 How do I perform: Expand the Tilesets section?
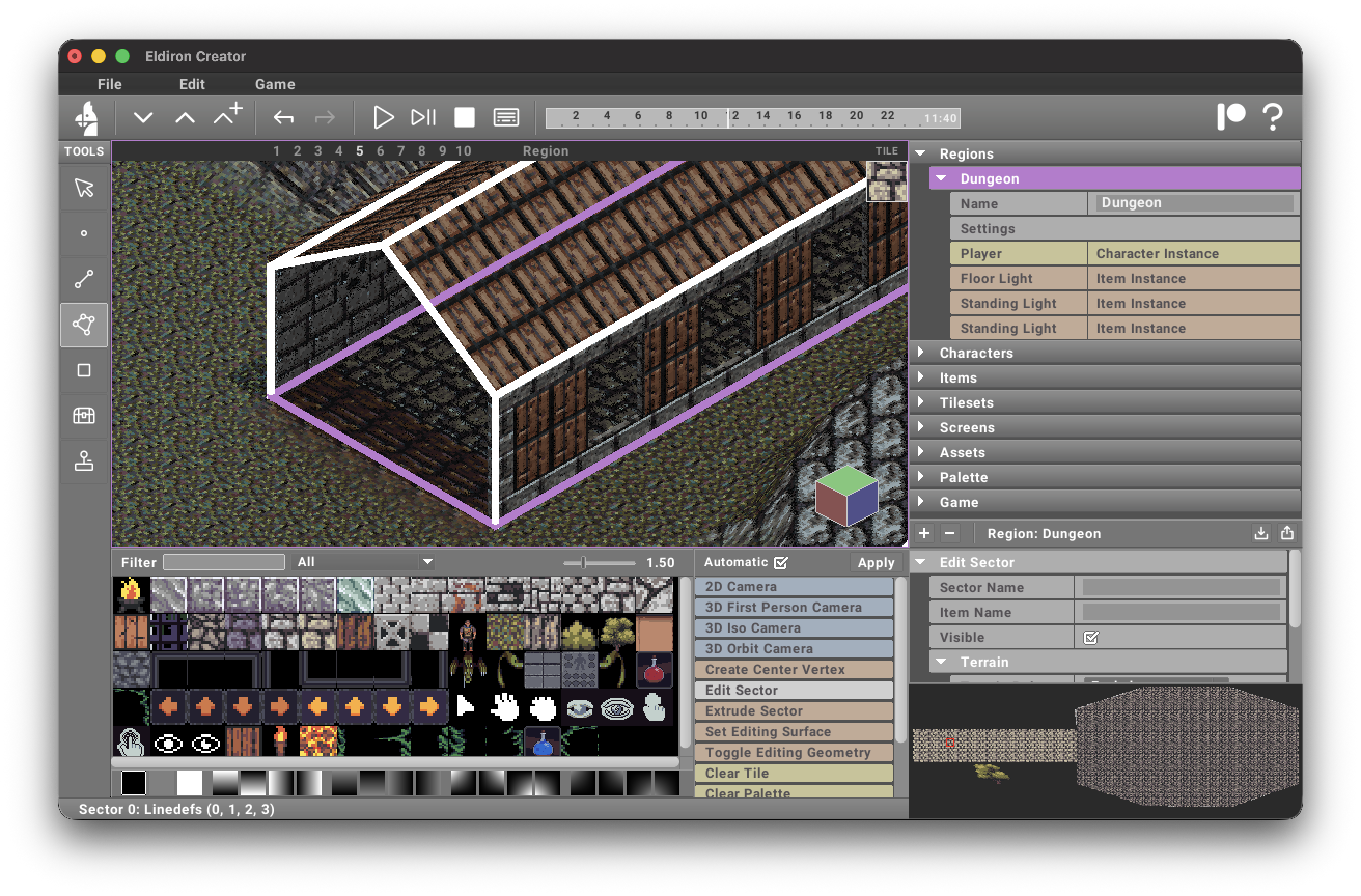click(x=921, y=402)
